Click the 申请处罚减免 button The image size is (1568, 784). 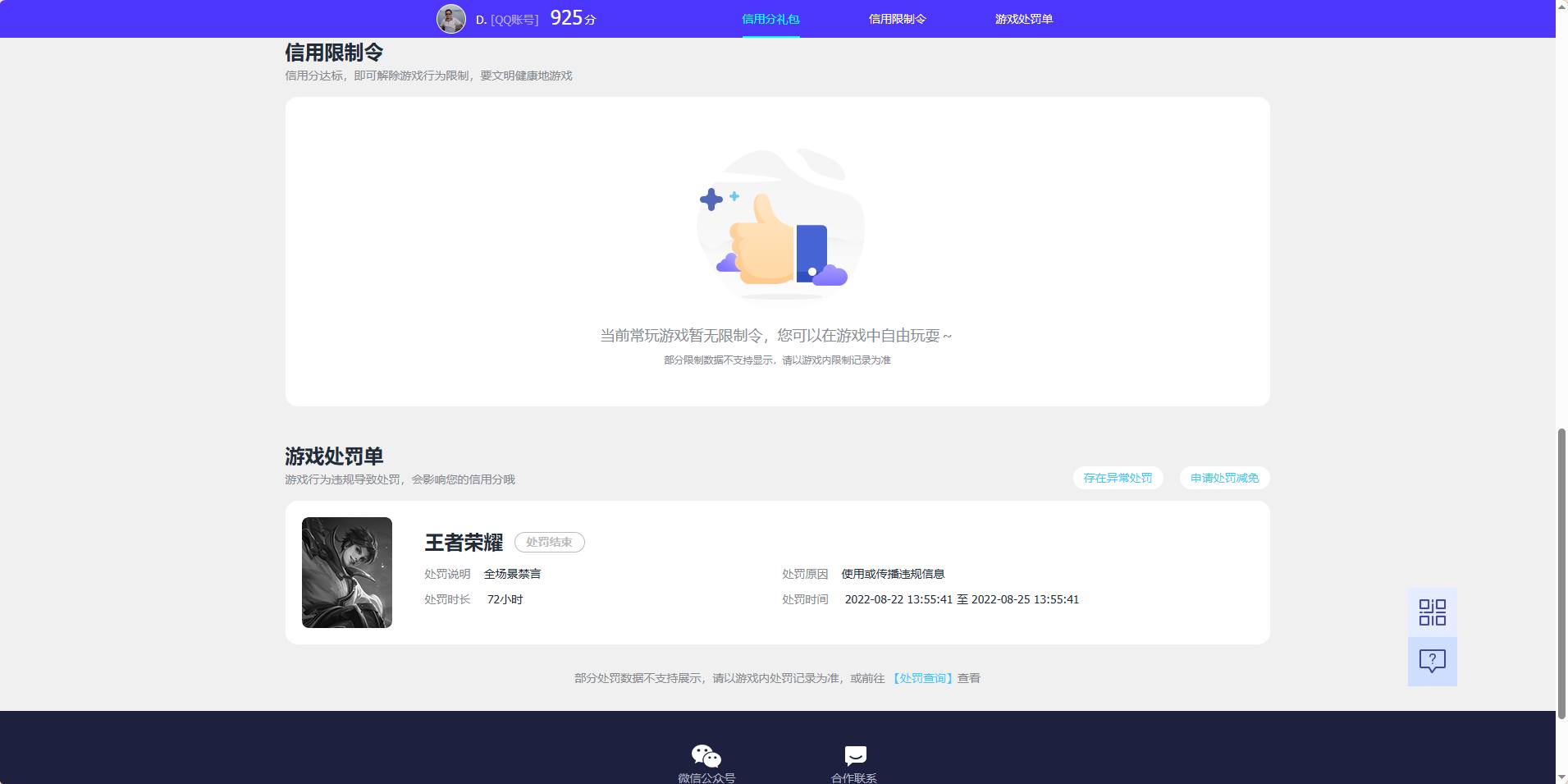click(x=1224, y=478)
